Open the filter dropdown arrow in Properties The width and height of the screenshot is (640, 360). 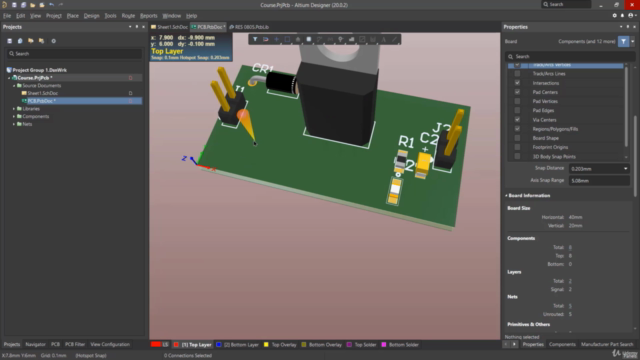(633, 41)
